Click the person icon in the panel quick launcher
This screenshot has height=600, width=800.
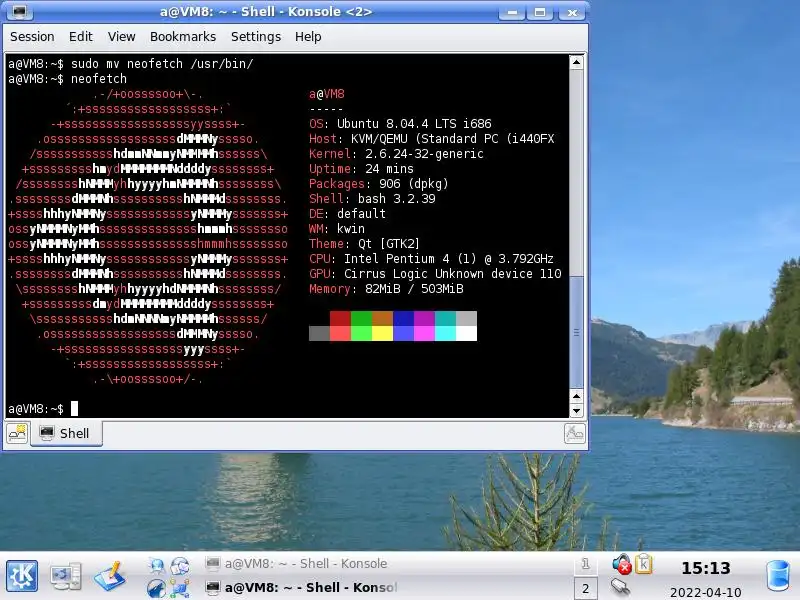[x=157, y=565]
